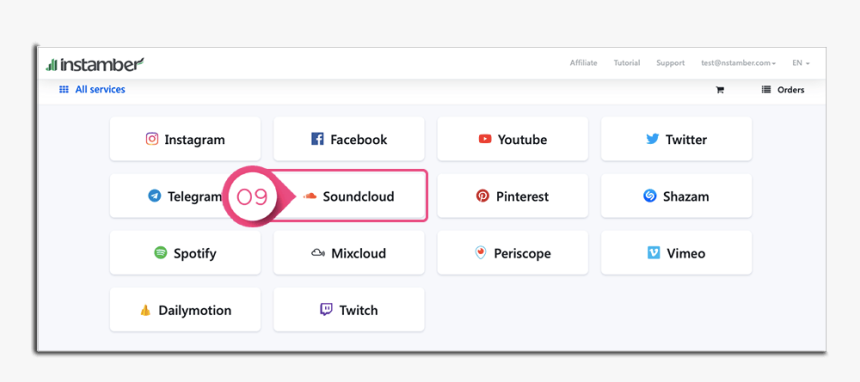Select the All services link

[x=100, y=89]
